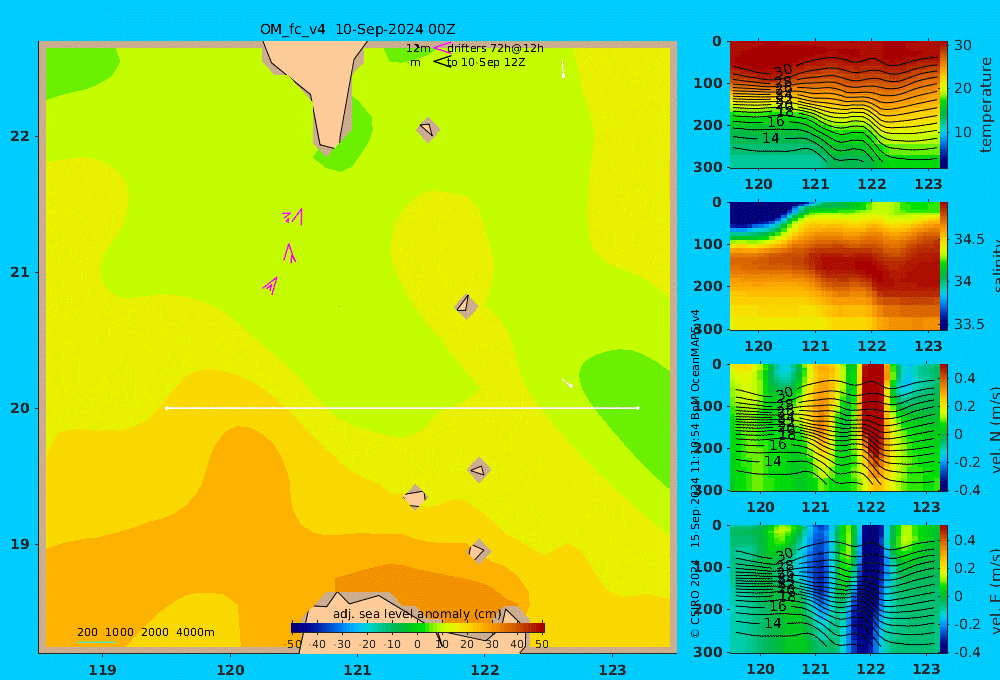Image resolution: width=1000 pixels, height=680 pixels.
Task: Click the middle of the white 20N transect line
Action: tap(402, 408)
